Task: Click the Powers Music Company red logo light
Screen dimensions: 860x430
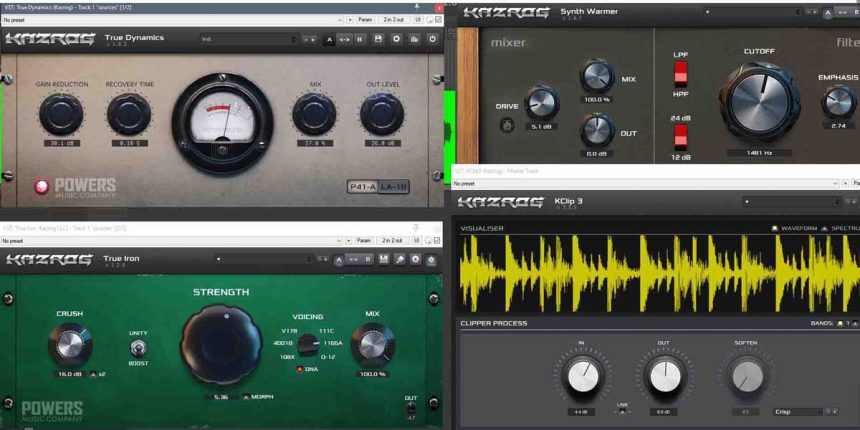Action: pyautogui.click(x=42, y=186)
